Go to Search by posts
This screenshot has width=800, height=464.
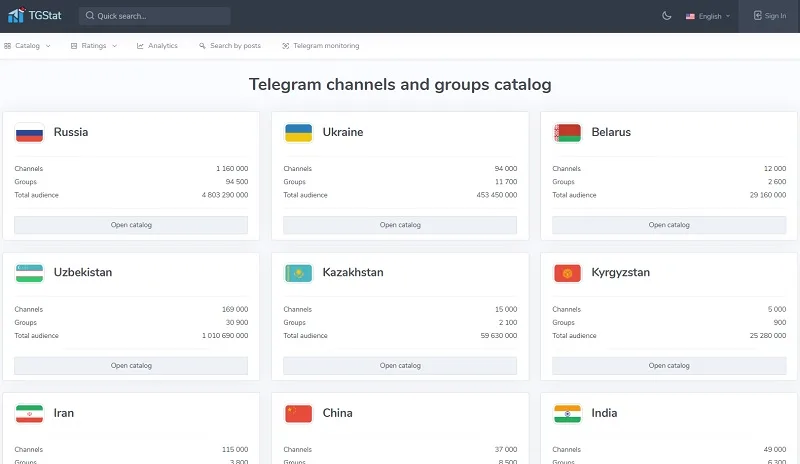[230, 46]
